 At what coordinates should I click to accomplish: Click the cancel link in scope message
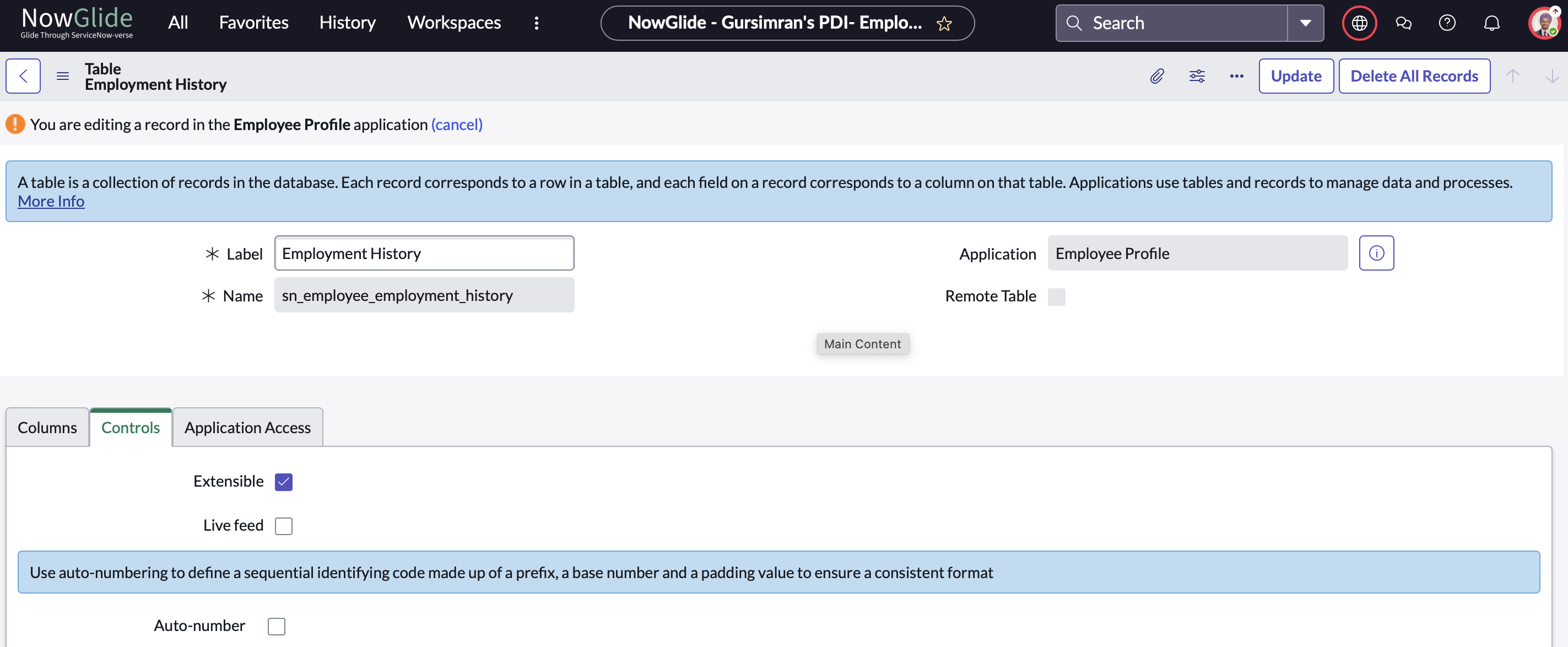point(457,124)
